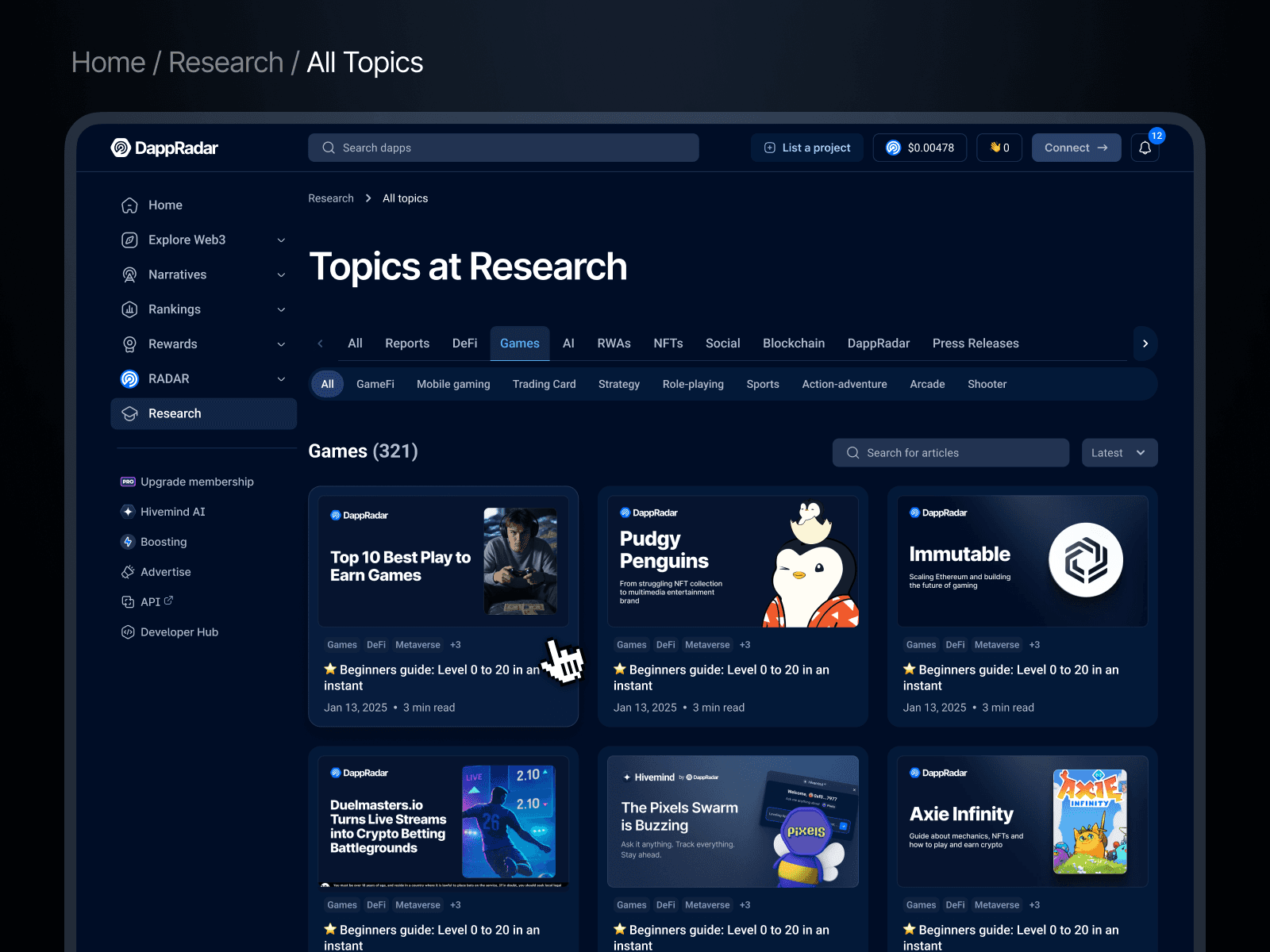Select the All subcategory pill

click(x=327, y=384)
